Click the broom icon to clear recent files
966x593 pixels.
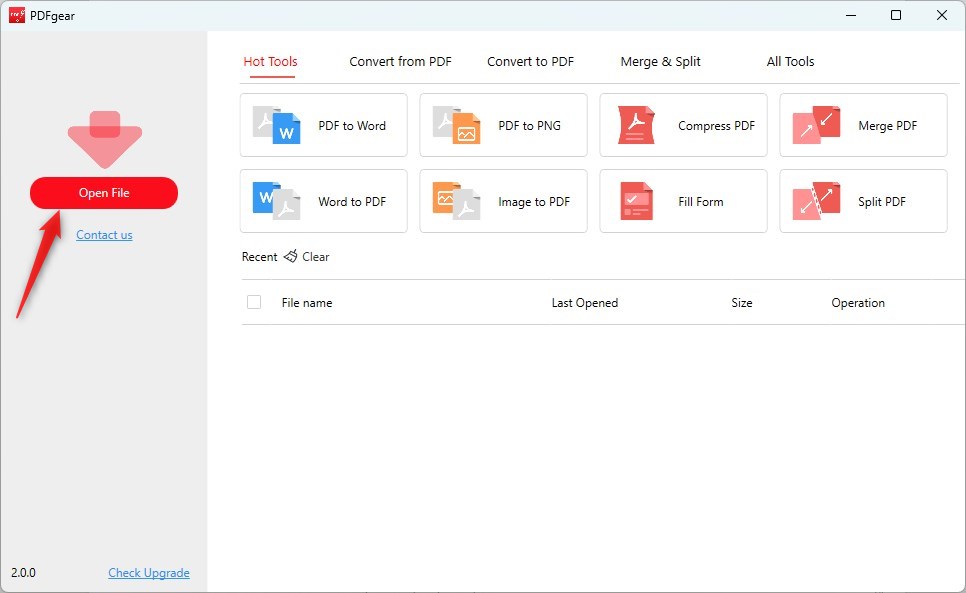(x=289, y=257)
